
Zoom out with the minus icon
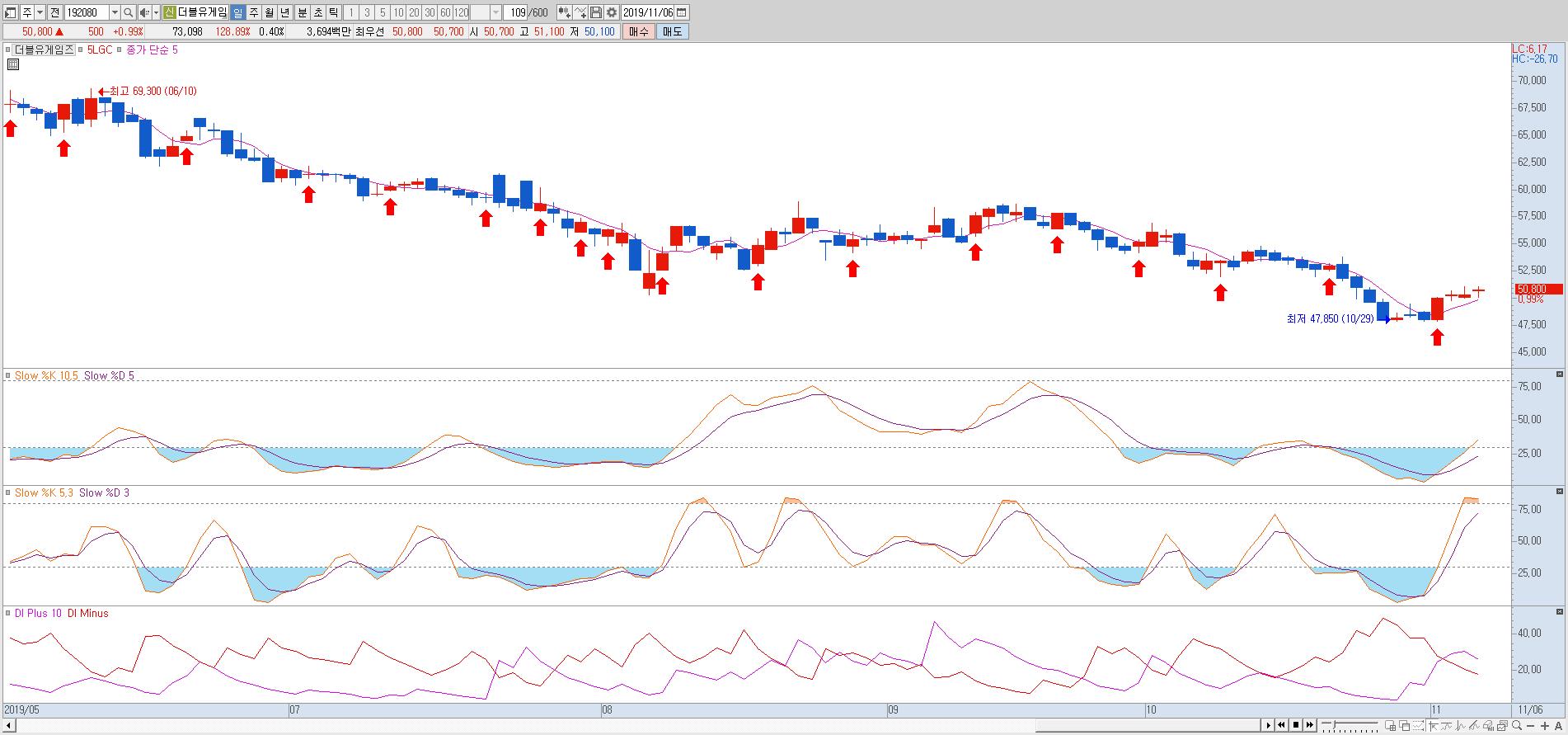click(x=1530, y=726)
